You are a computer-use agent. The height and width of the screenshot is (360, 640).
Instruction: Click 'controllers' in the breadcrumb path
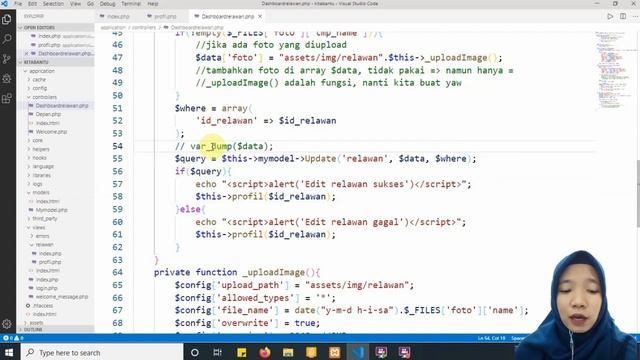click(x=144, y=27)
